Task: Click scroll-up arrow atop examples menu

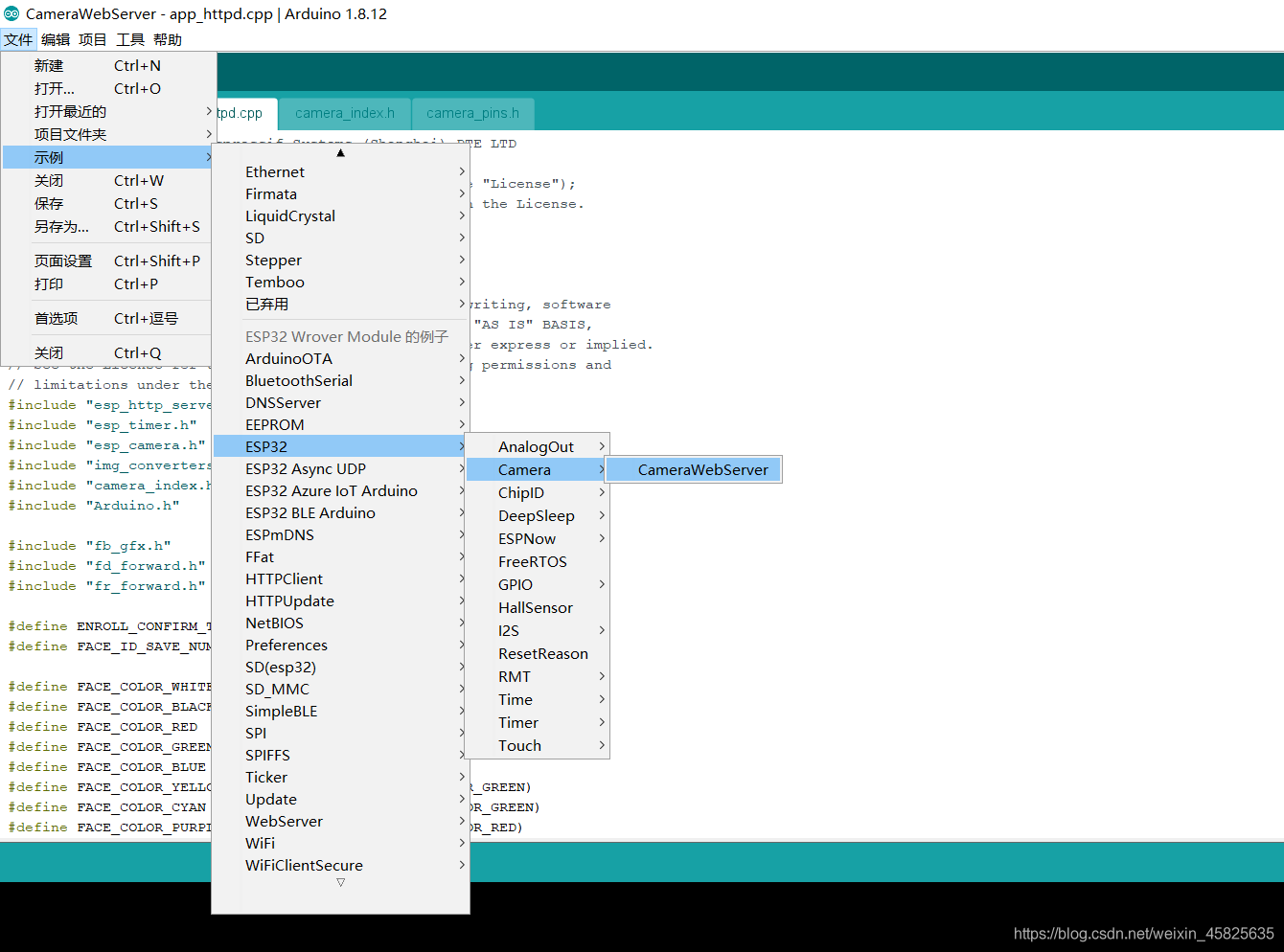Action: 340,152
